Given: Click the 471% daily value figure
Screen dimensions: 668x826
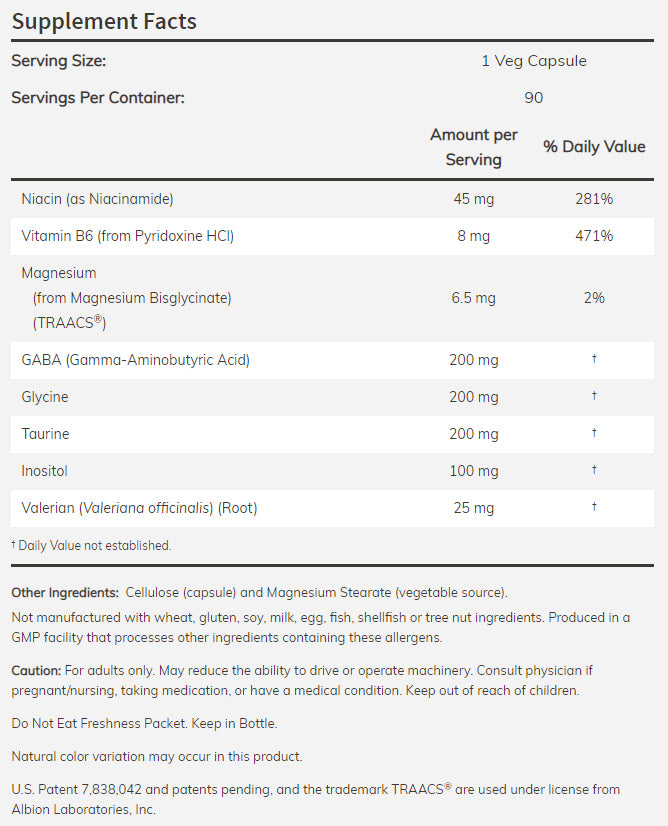Looking at the screenshot, I should click(594, 236).
